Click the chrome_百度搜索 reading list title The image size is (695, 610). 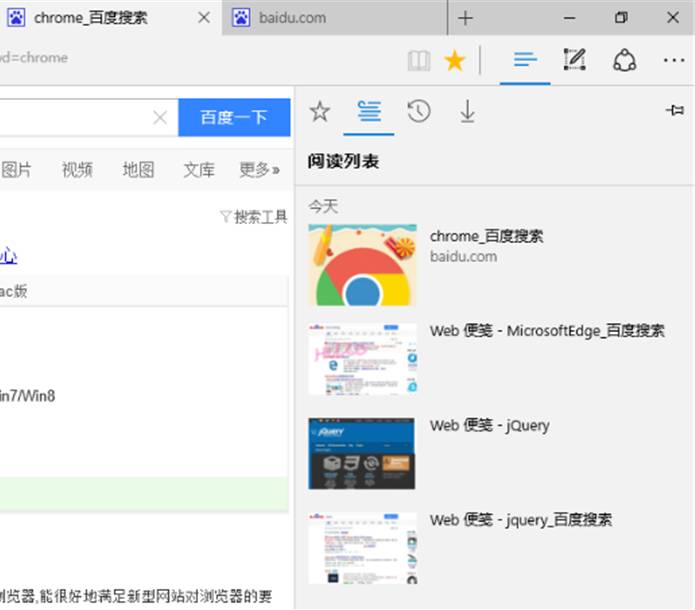(486, 236)
